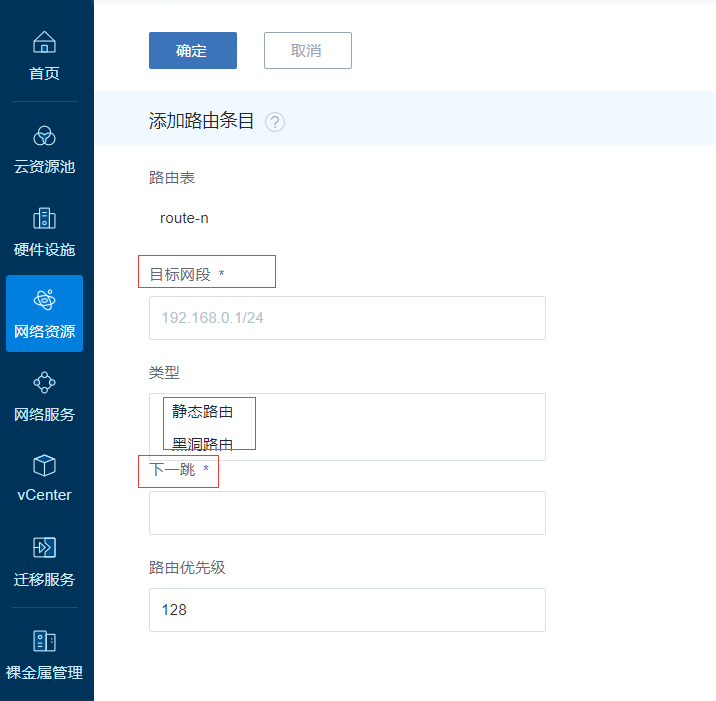
Task: Edit the 路由优先级 field showing 128
Action: (x=347, y=610)
